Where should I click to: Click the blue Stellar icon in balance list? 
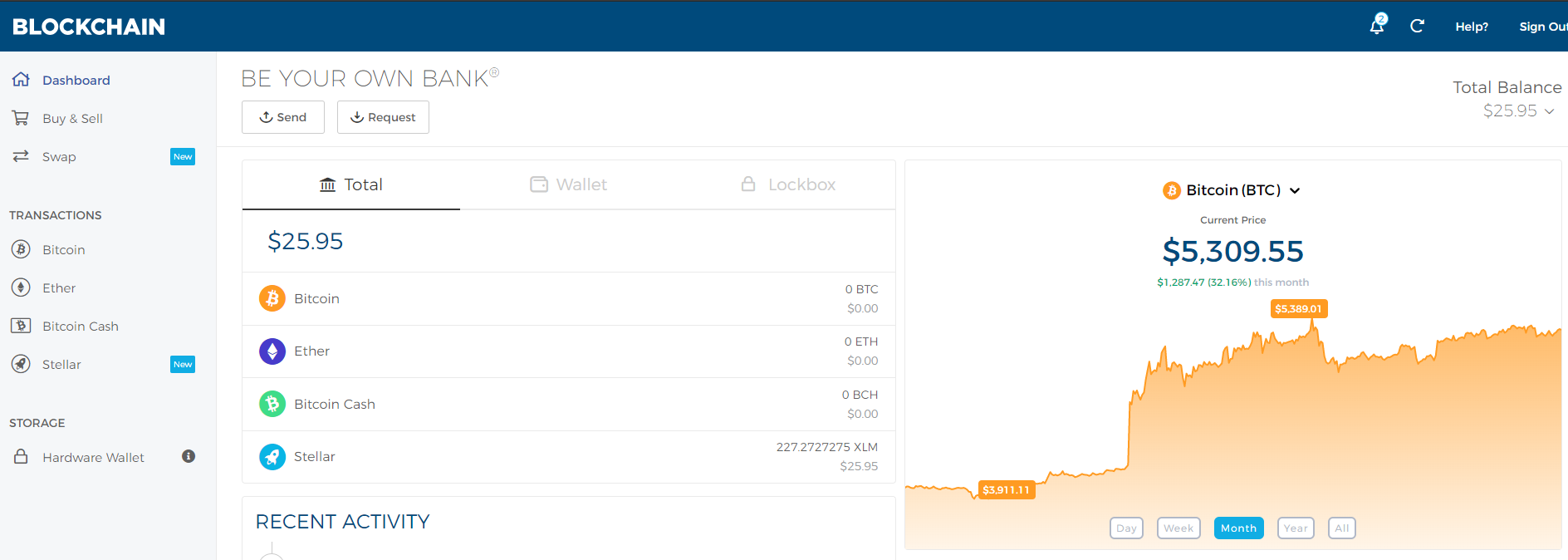click(x=272, y=456)
